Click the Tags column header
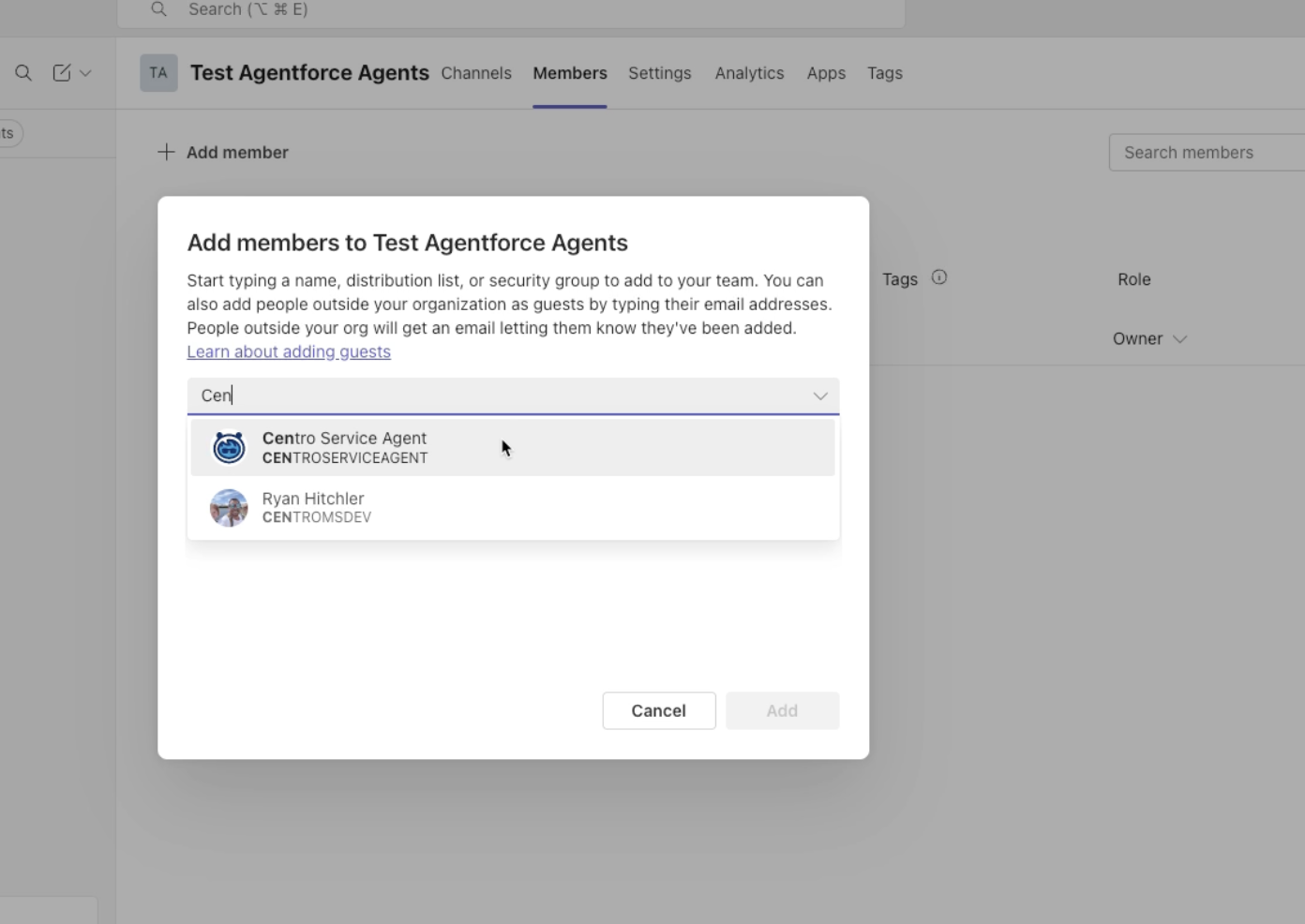Screen dimensions: 1305x924 pos(900,279)
